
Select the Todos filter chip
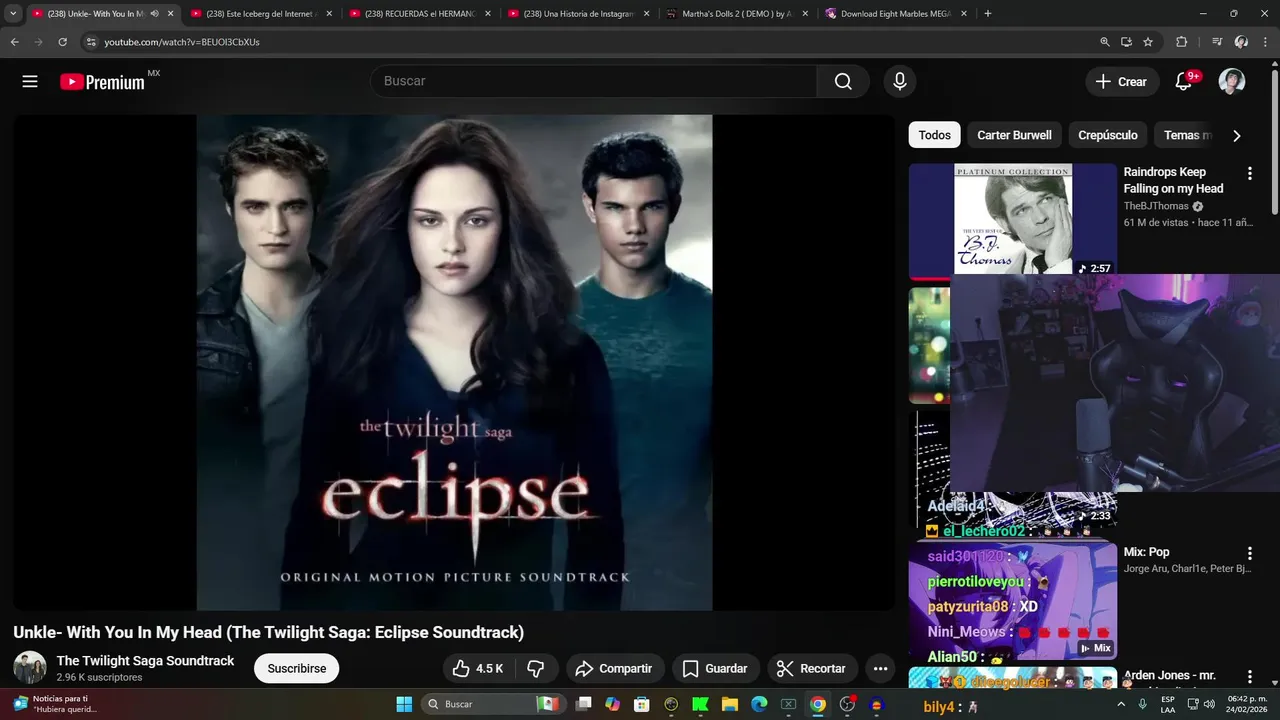[935, 135]
